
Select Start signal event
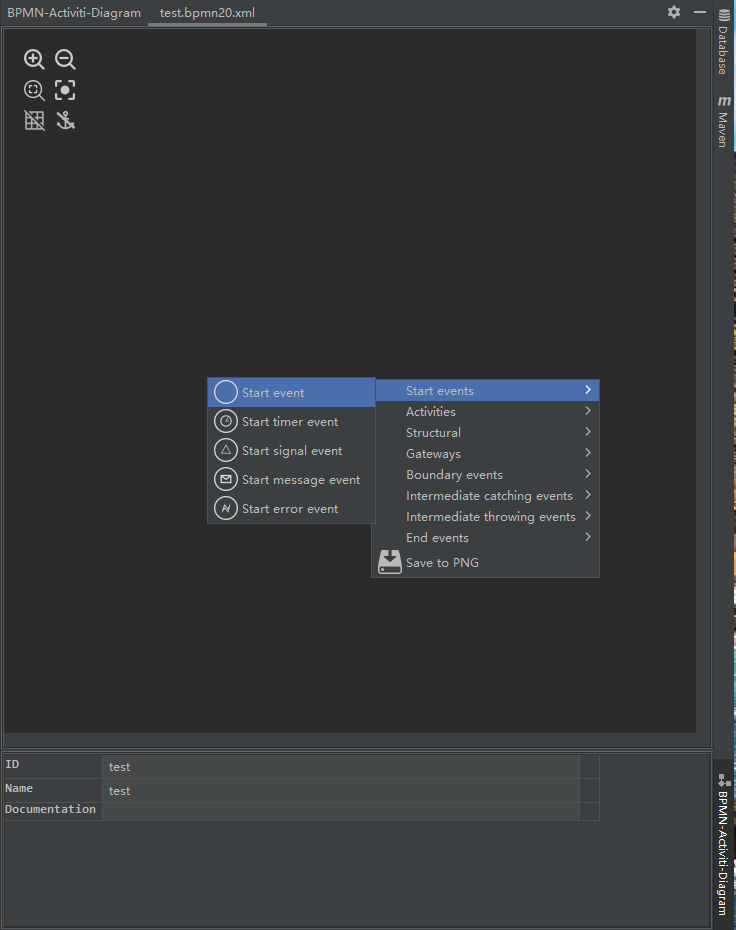point(291,451)
